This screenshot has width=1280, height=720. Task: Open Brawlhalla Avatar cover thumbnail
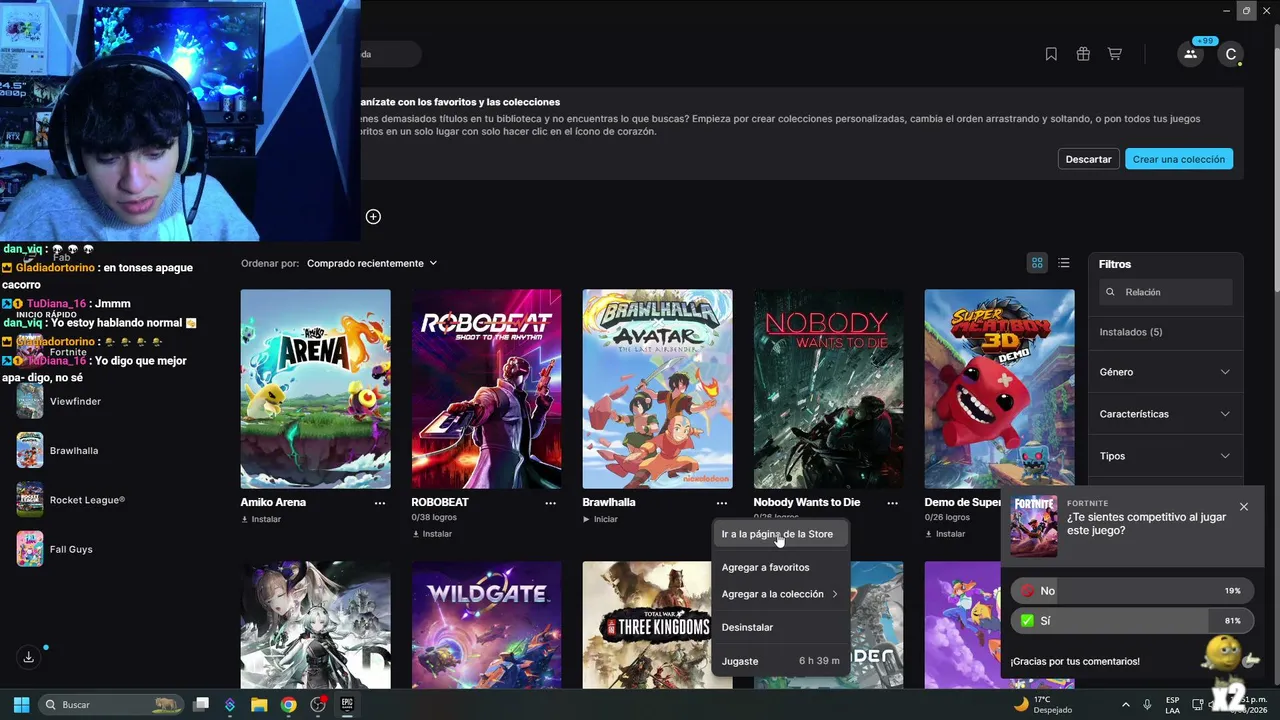[x=658, y=389]
